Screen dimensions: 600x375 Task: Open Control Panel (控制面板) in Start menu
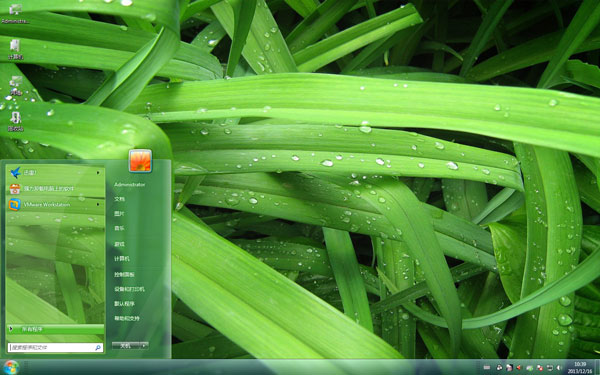(x=124, y=274)
